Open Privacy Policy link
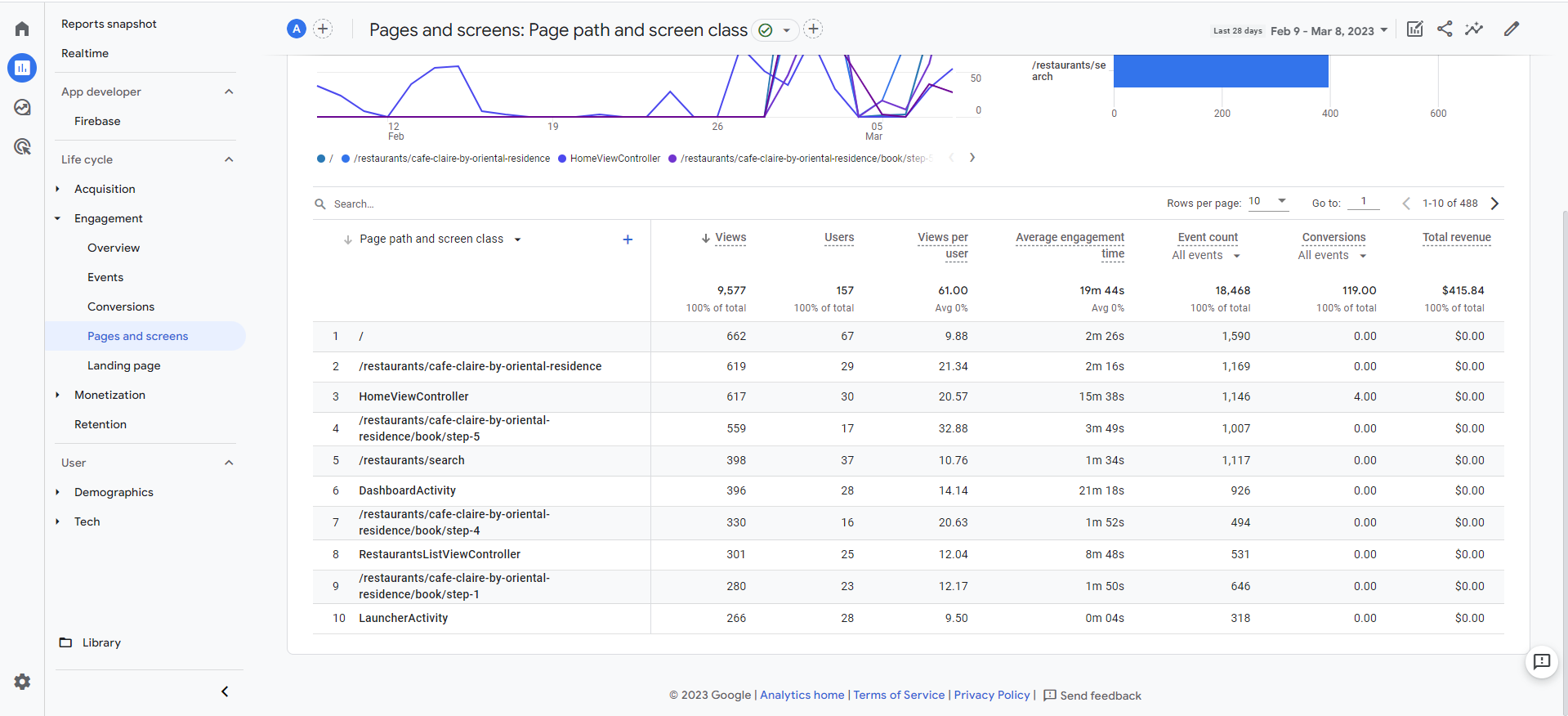1568x716 pixels. click(991, 695)
